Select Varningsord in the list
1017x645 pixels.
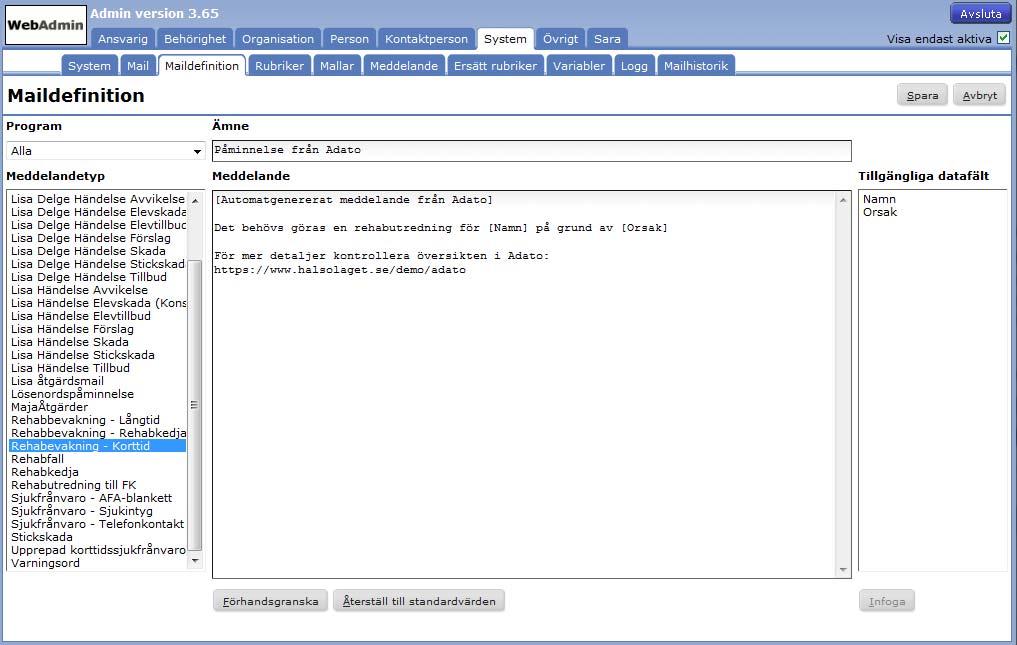(98, 563)
